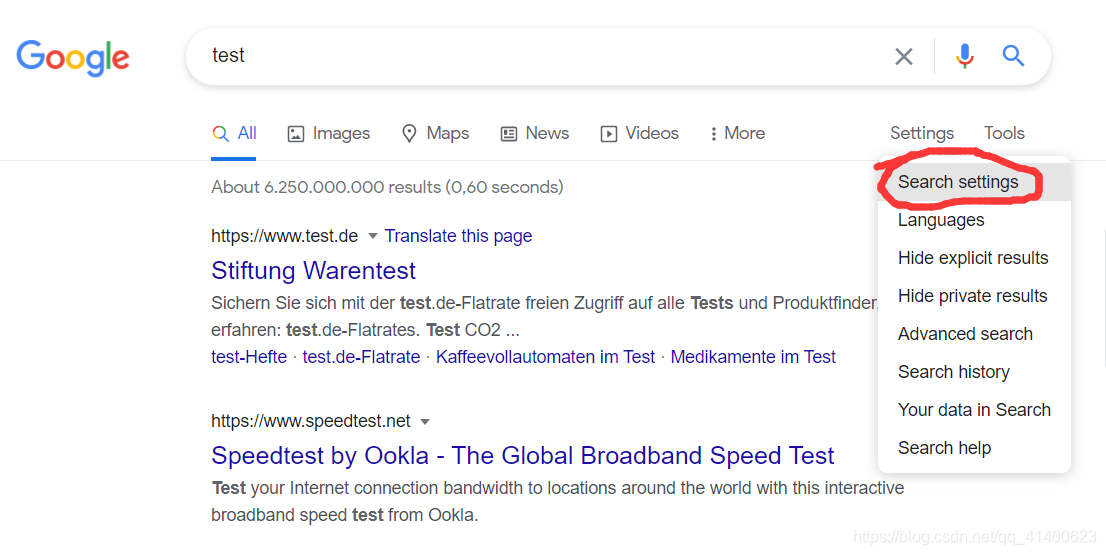The width and height of the screenshot is (1106, 555).
Task: Open the News results tab
Action: (535, 133)
